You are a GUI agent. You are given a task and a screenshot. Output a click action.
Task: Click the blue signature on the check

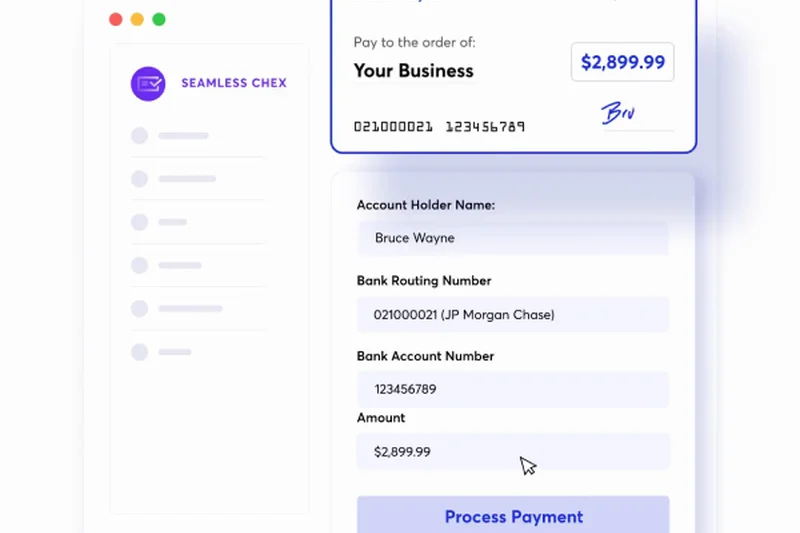(x=618, y=113)
